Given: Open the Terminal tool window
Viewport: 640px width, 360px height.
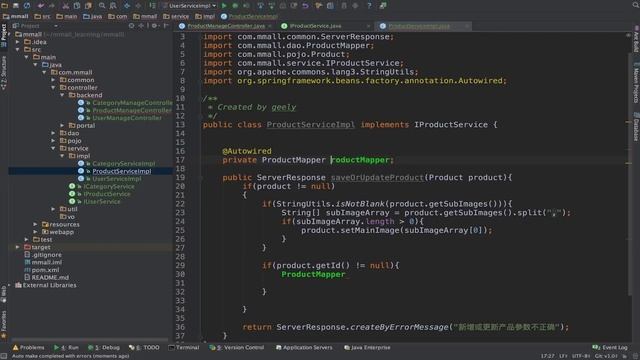Looking at the screenshot, I should [x=184, y=347].
